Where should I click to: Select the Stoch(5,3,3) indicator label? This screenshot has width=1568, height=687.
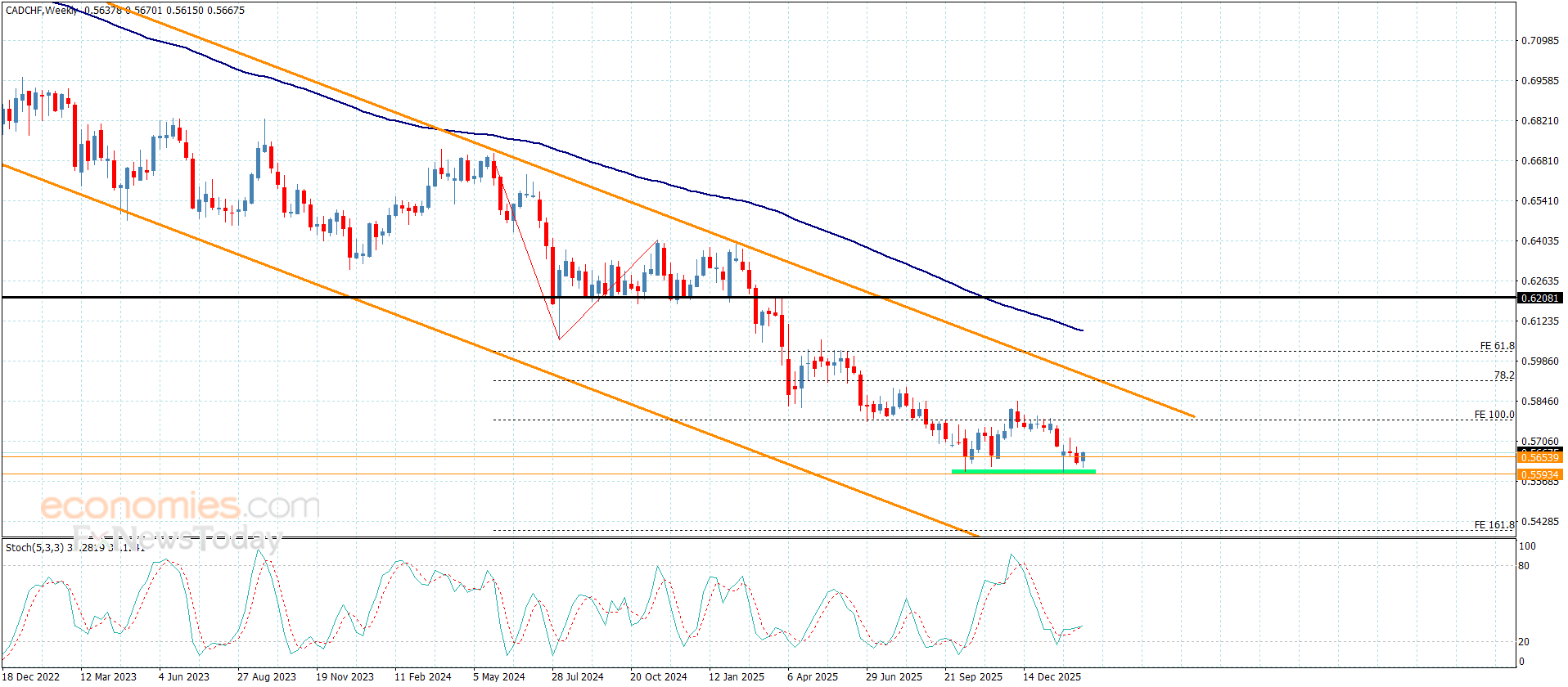coord(34,547)
